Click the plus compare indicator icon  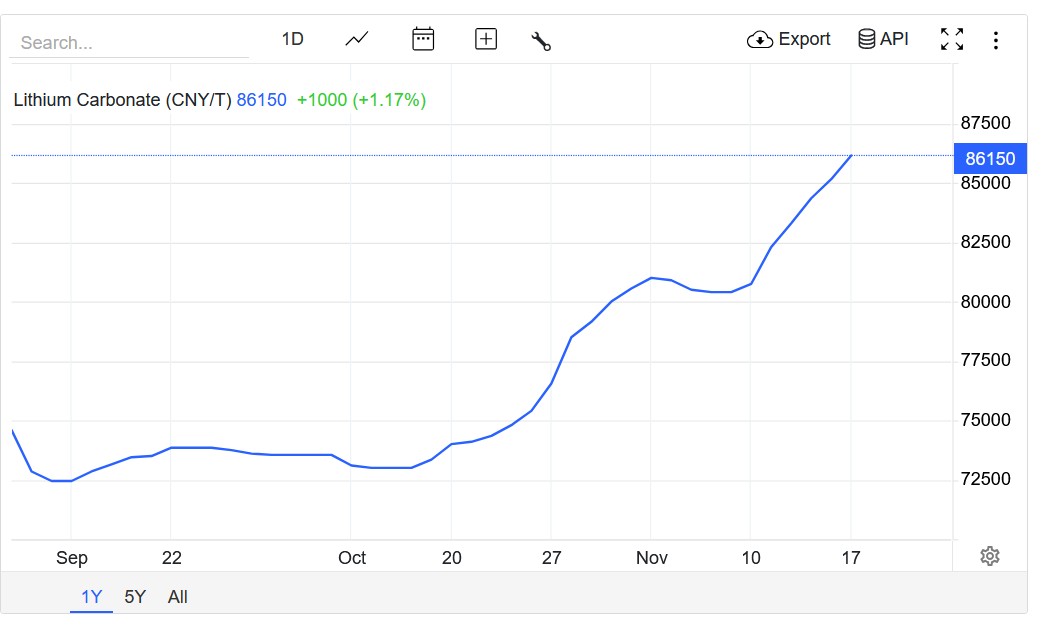[x=486, y=40]
